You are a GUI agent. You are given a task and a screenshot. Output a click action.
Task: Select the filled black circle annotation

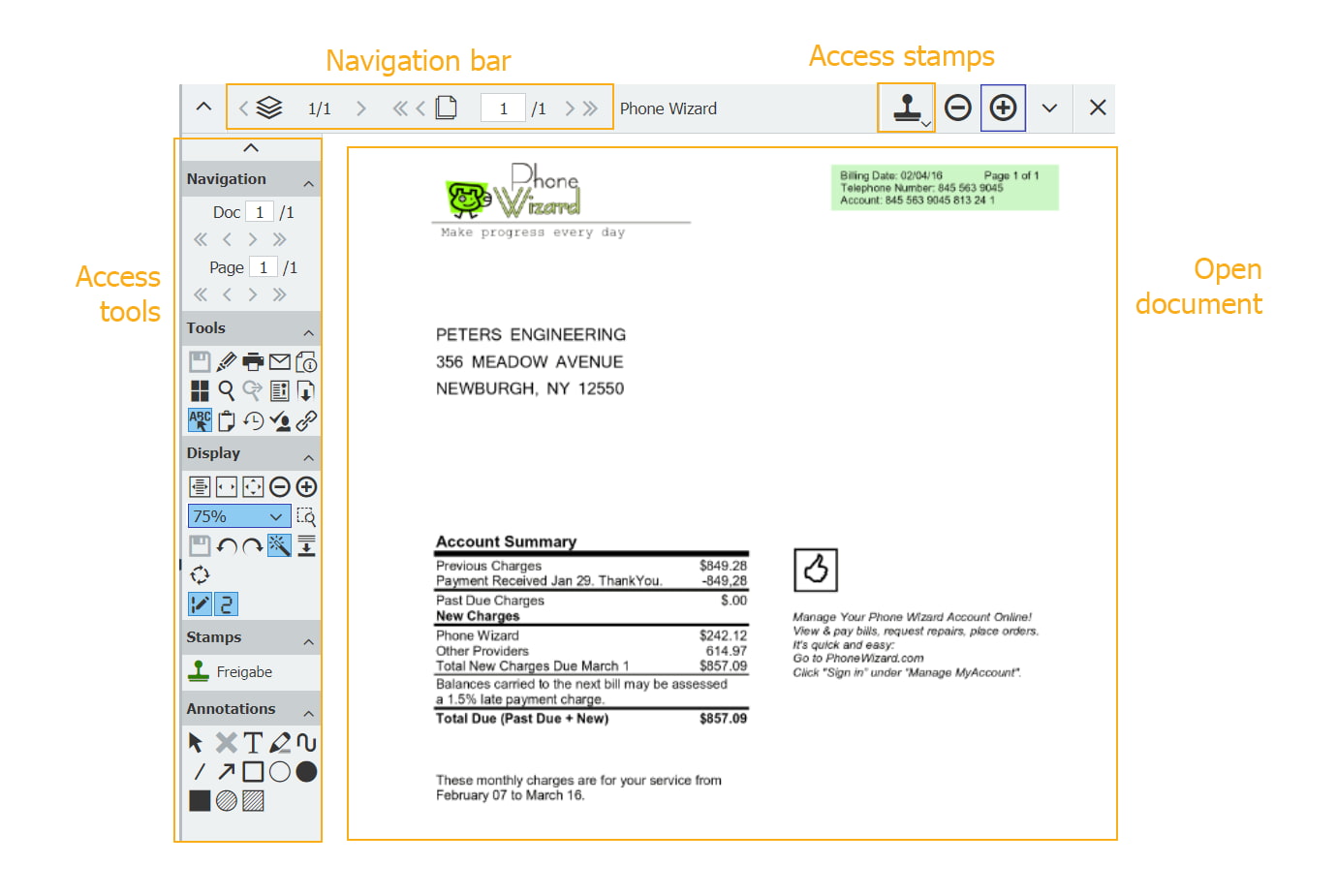click(306, 772)
